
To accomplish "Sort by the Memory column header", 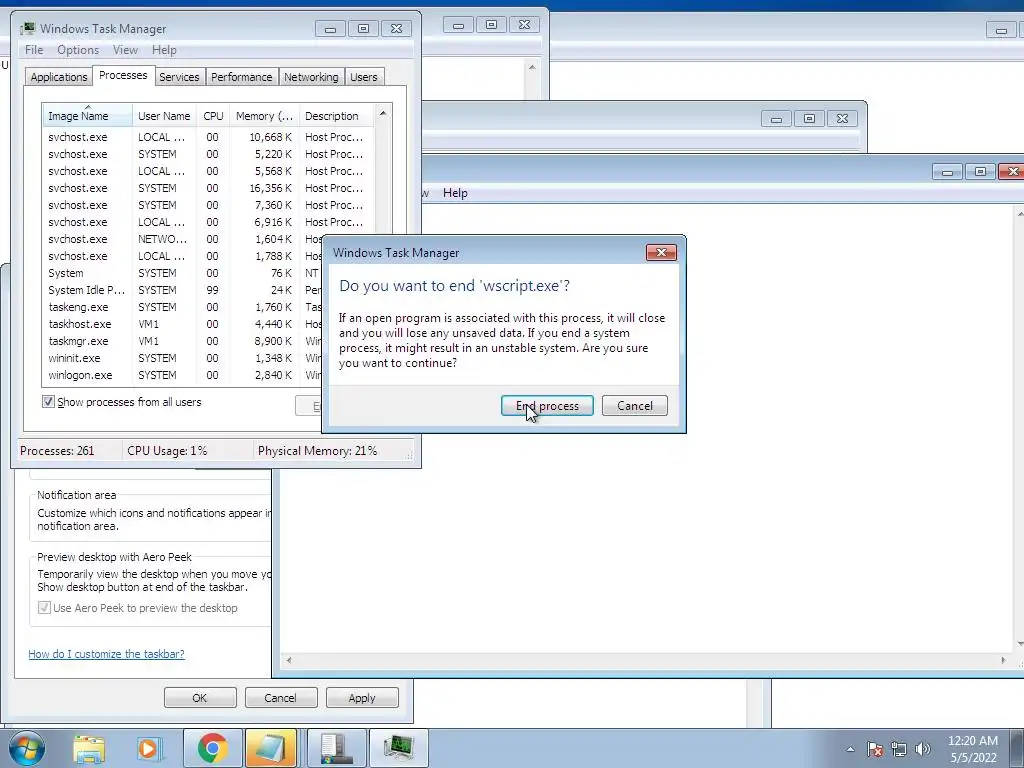I will tap(264, 116).
